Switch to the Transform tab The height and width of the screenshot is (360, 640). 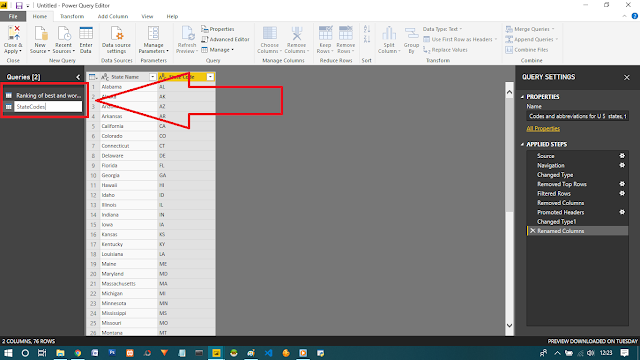click(72, 16)
